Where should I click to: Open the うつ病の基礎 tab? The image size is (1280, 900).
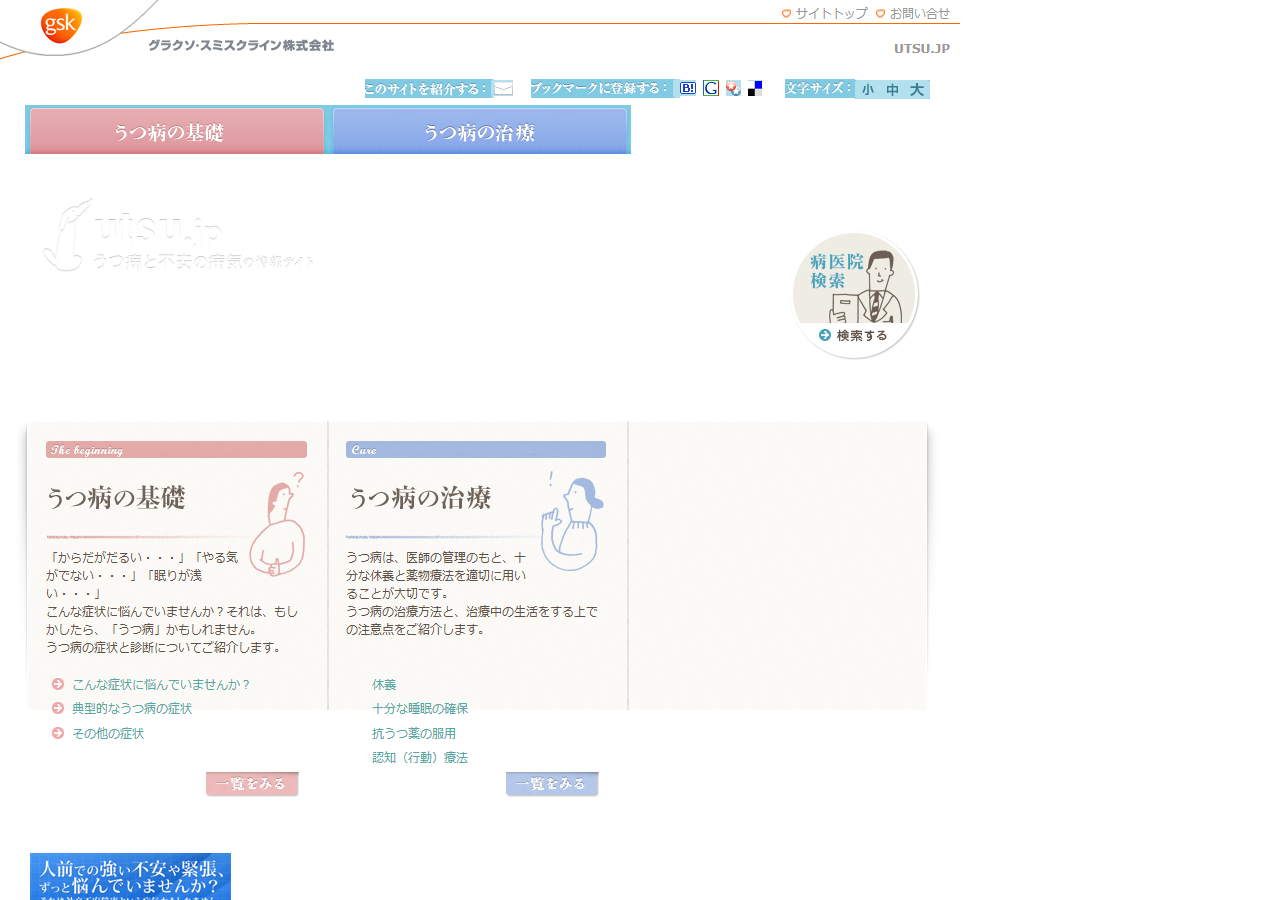coord(177,131)
